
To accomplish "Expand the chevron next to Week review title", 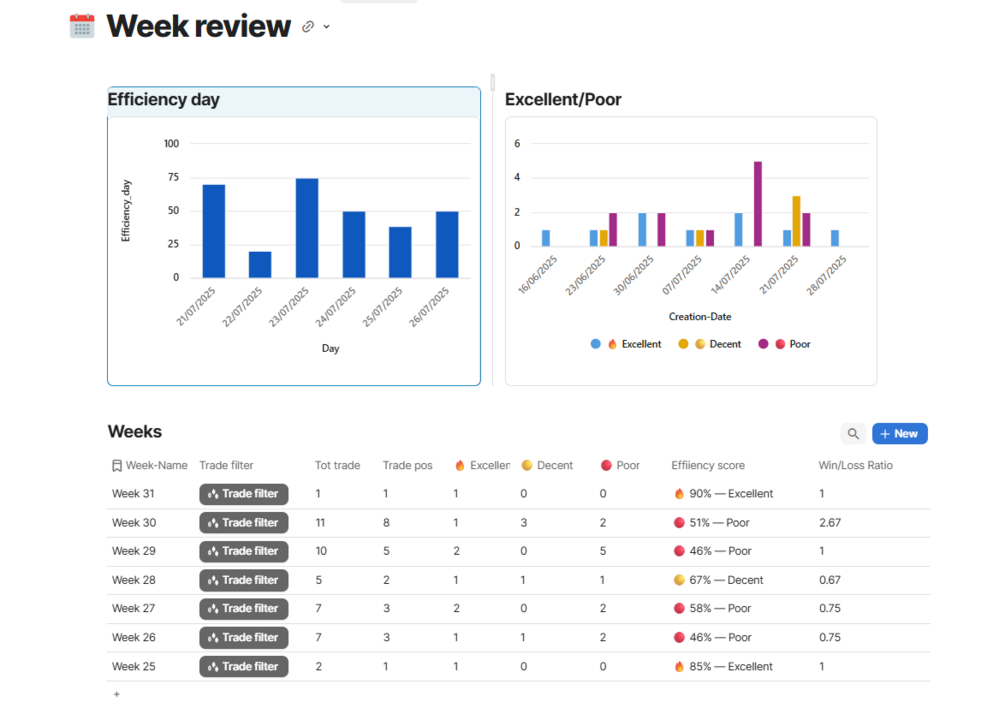I will [326, 27].
